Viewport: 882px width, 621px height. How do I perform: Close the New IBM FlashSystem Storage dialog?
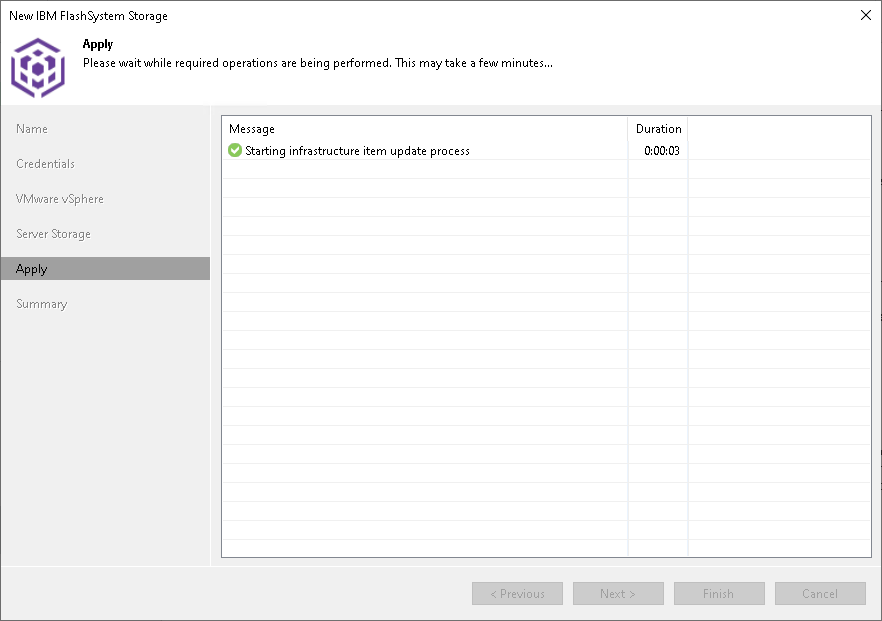point(866,15)
